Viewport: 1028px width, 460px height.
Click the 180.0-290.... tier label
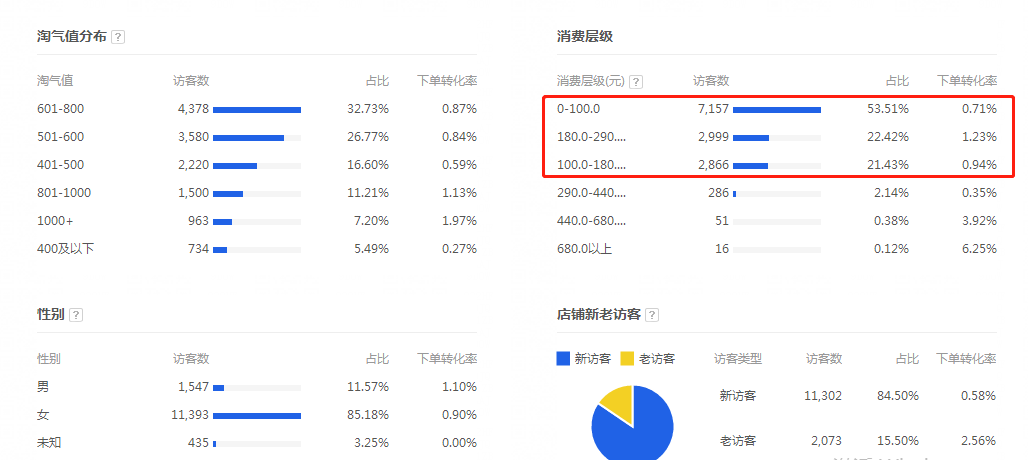tap(591, 138)
